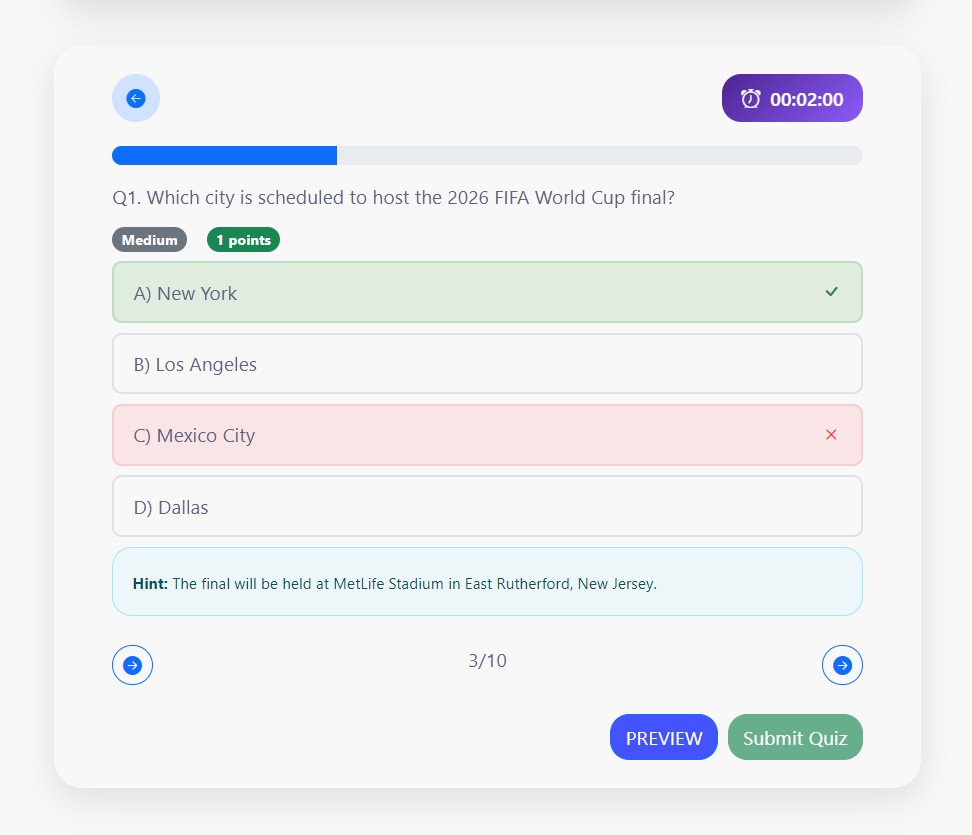
Task: Click the blue quiz progress bar
Action: [225, 155]
